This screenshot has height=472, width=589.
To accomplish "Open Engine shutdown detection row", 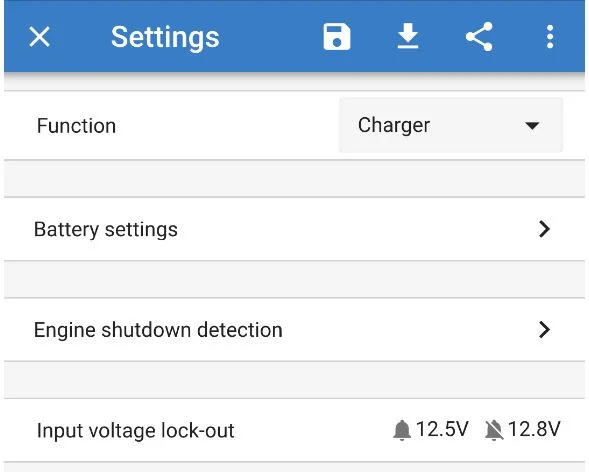I will coord(294,330).
